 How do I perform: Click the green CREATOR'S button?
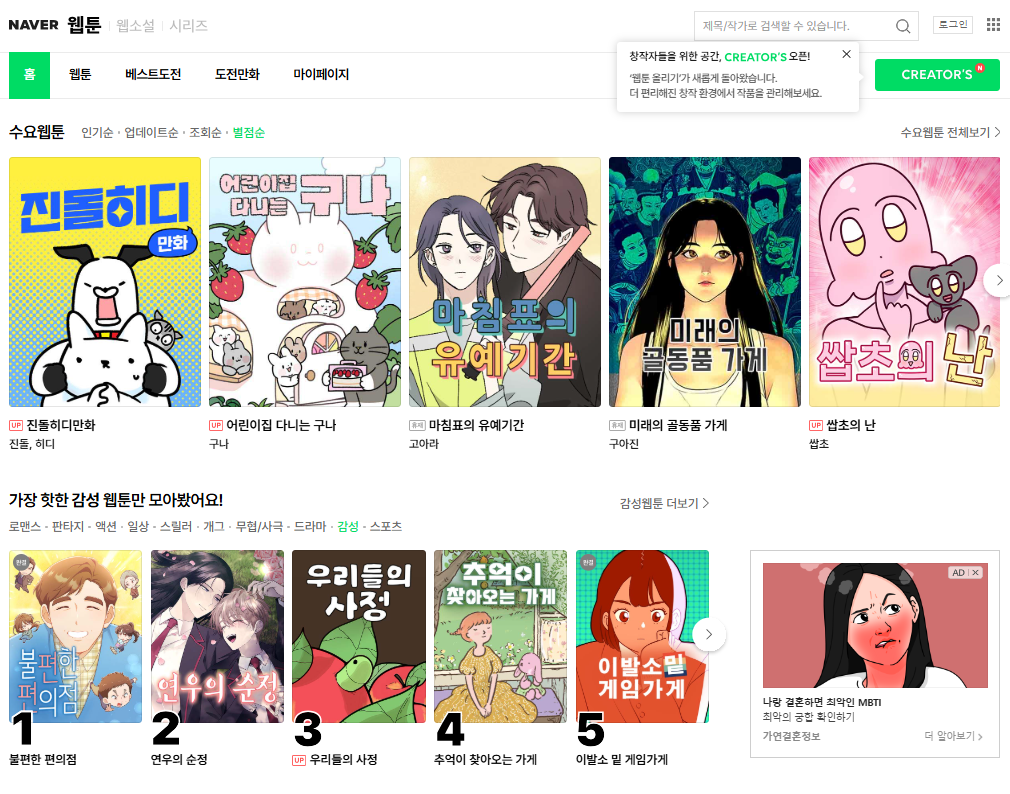point(937,75)
